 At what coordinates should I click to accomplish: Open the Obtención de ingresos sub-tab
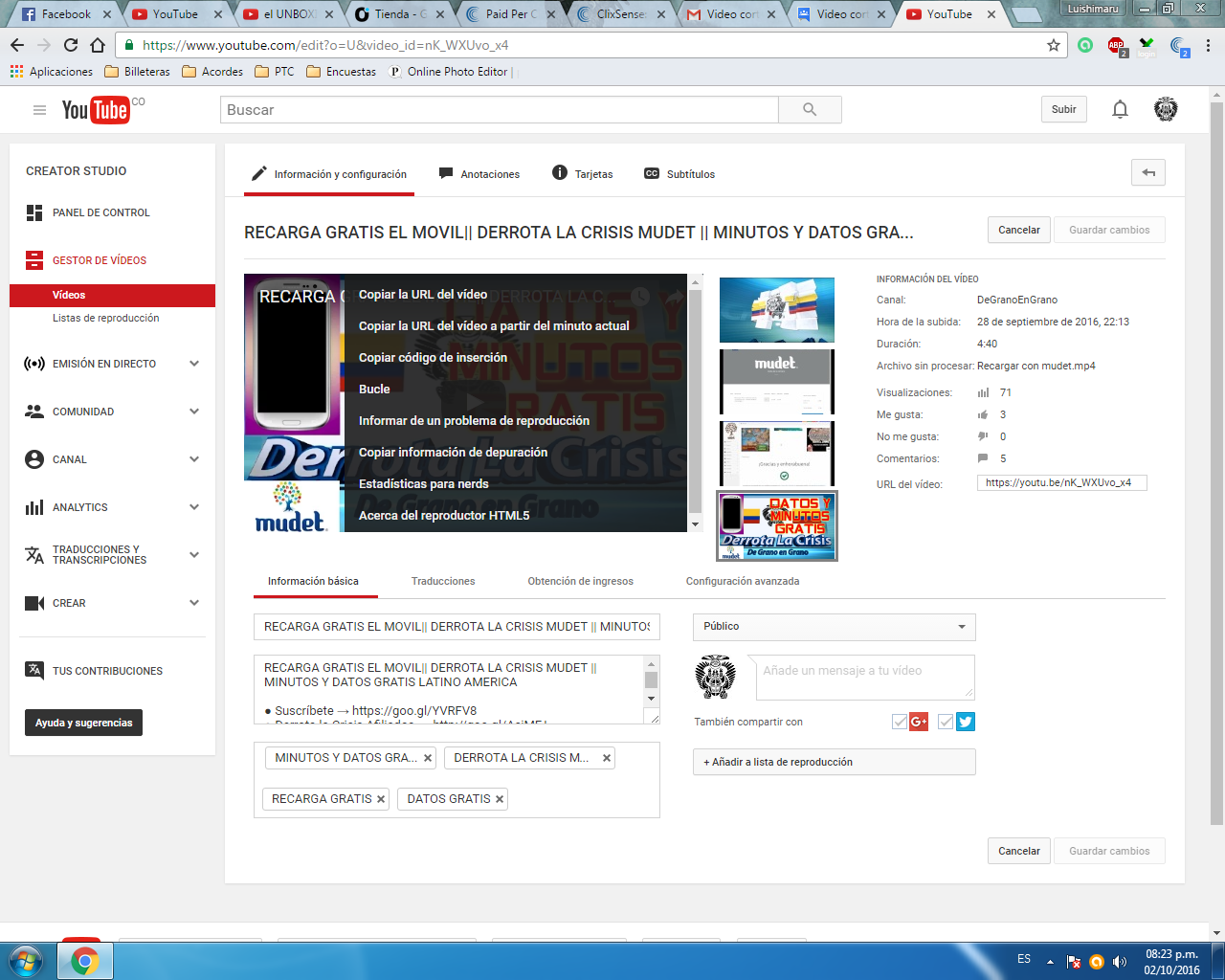click(581, 581)
